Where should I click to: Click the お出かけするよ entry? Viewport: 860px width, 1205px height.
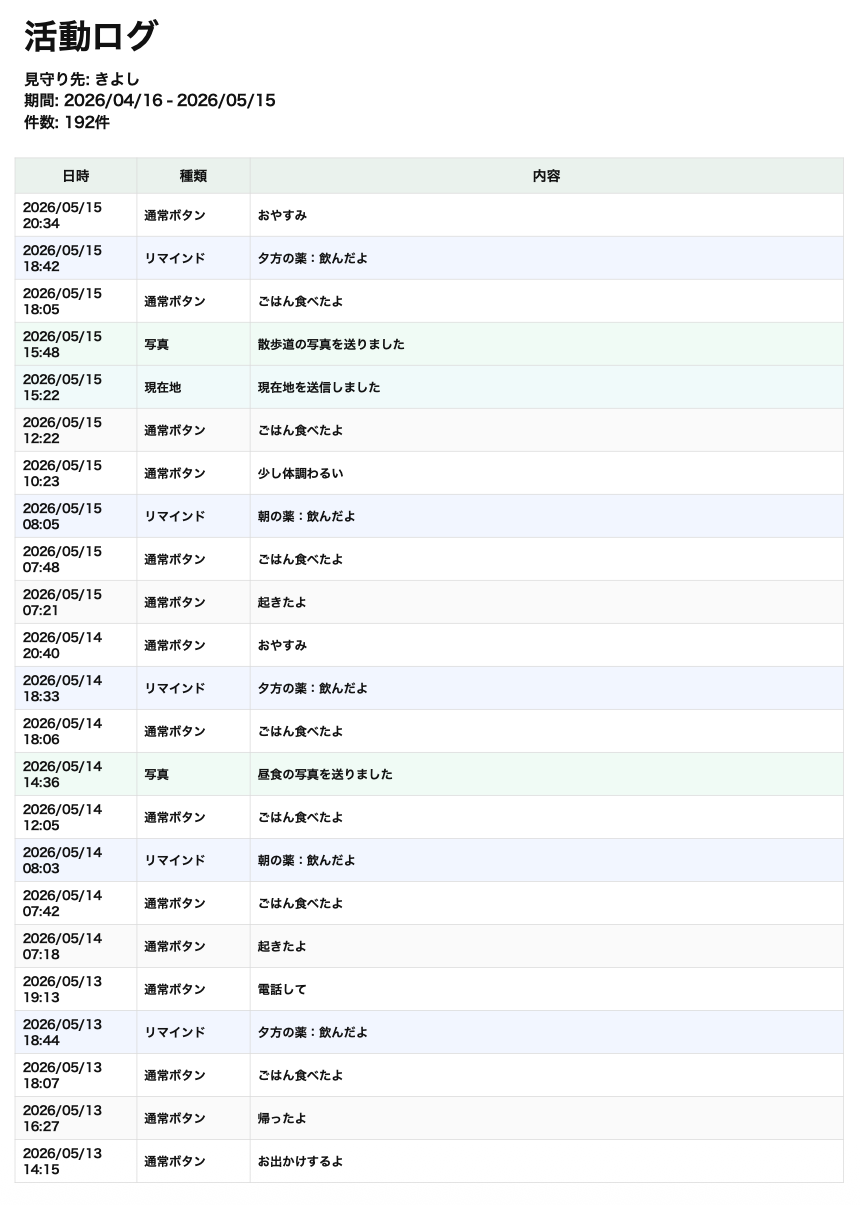(x=301, y=1161)
